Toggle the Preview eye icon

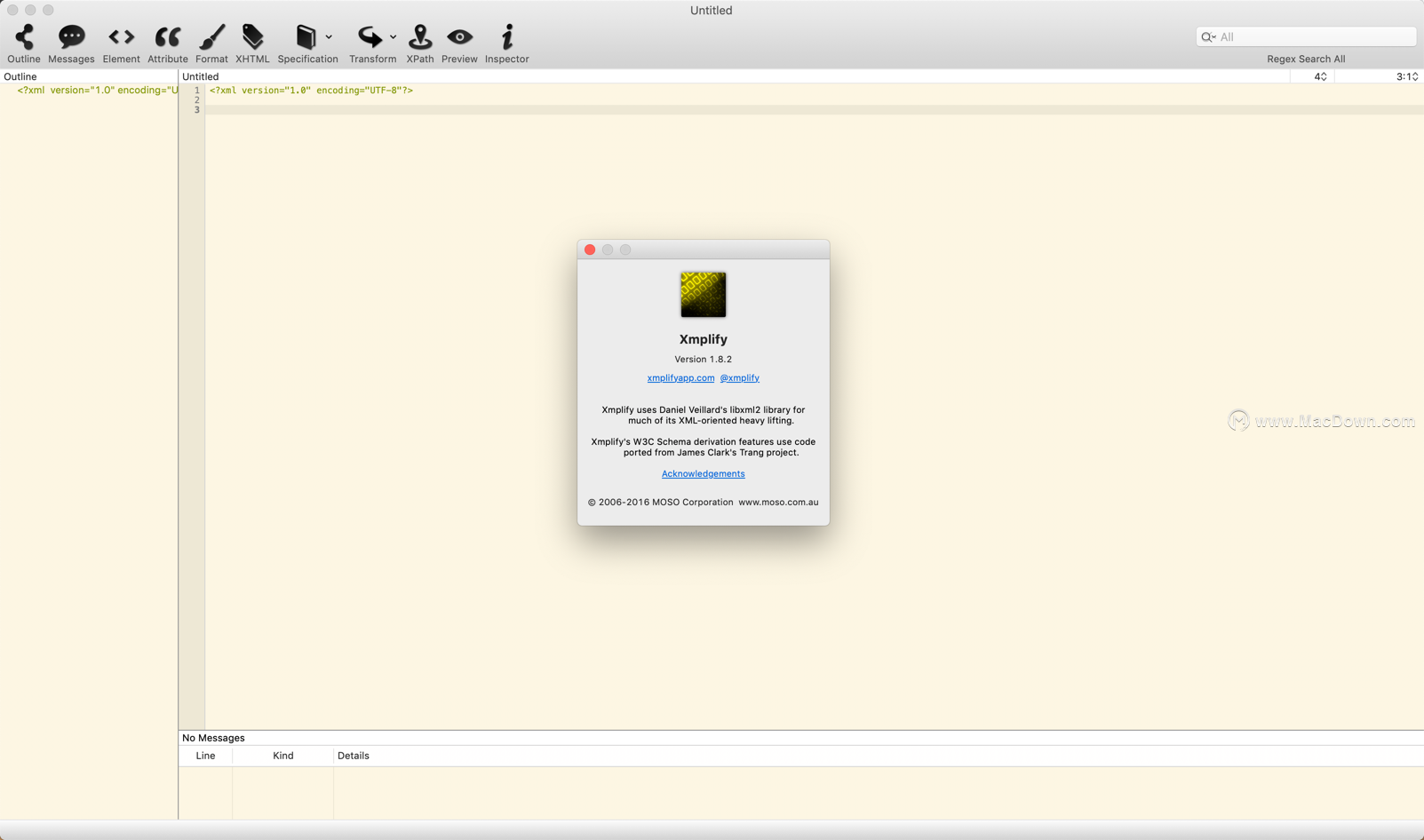459,37
